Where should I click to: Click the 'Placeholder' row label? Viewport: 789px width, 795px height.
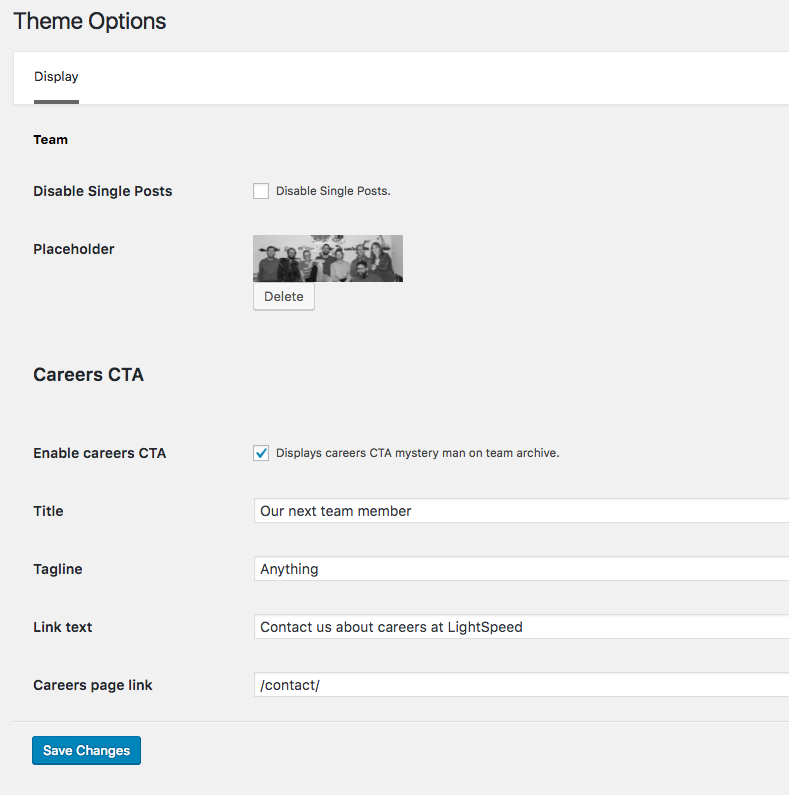(x=74, y=249)
